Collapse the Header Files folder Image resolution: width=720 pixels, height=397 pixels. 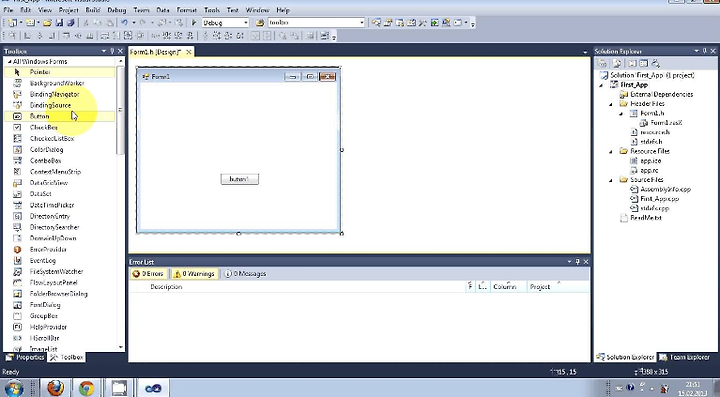[x=611, y=104]
